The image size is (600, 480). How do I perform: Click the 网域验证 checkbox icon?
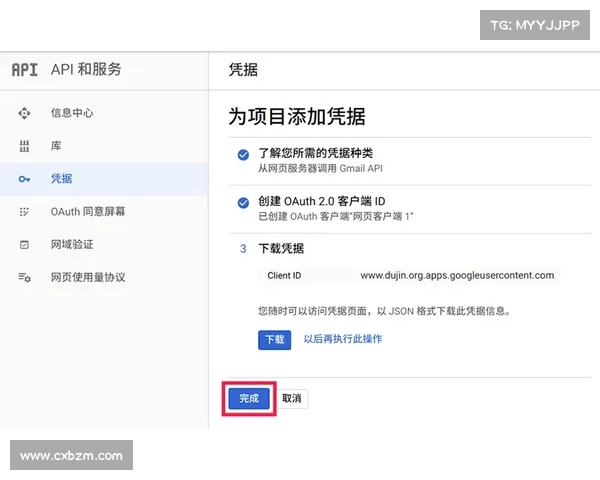[x=24, y=245]
